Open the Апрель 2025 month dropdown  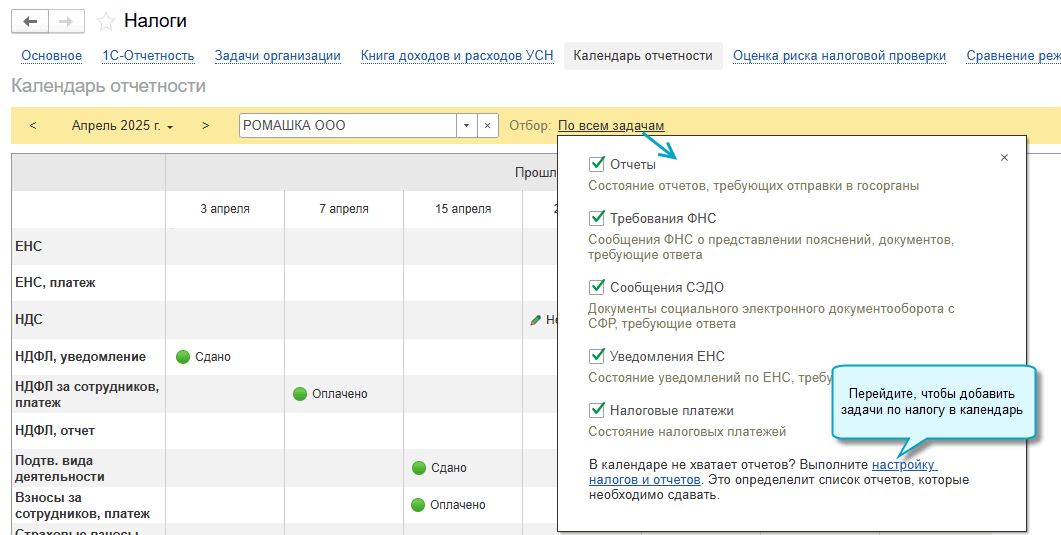click(x=122, y=126)
